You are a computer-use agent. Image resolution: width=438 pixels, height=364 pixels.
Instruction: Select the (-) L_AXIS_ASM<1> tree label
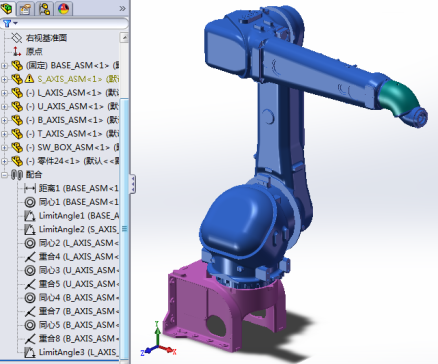64,93
